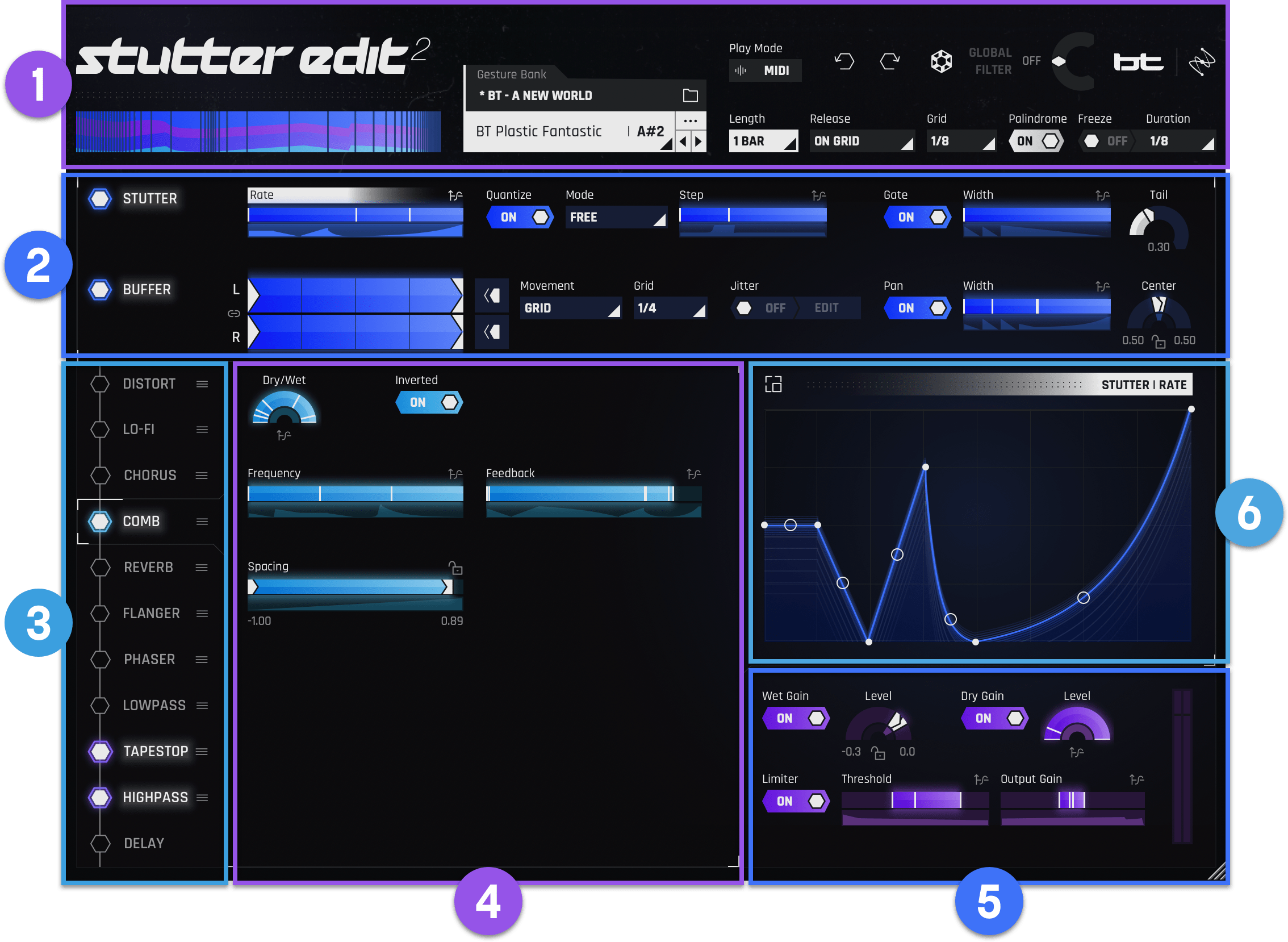Toggle the Gate ON switch

pos(917,217)
